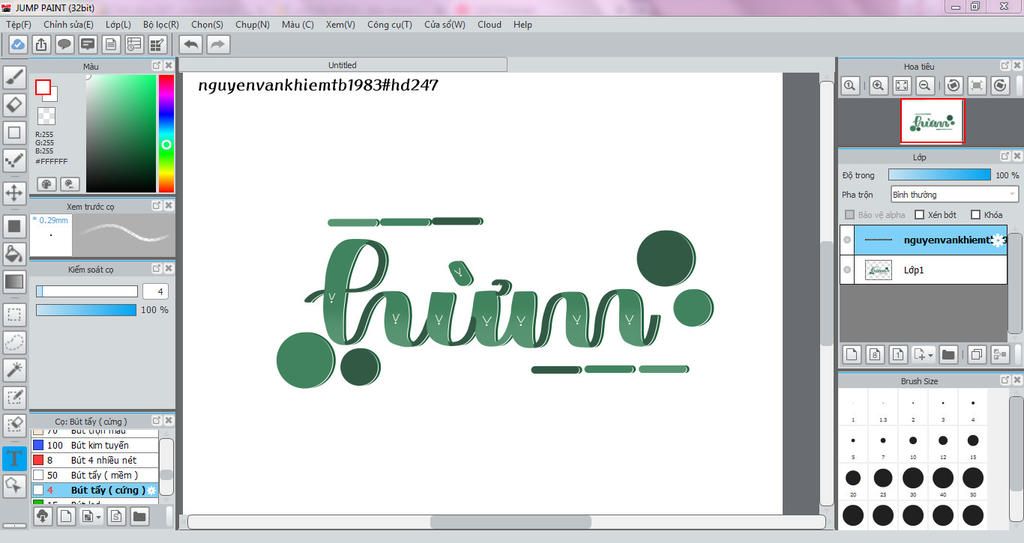Image resolution: width=1024 pixels, height=543 pixels.
Task: Select the Gradient tool
Action: [14, 282]
